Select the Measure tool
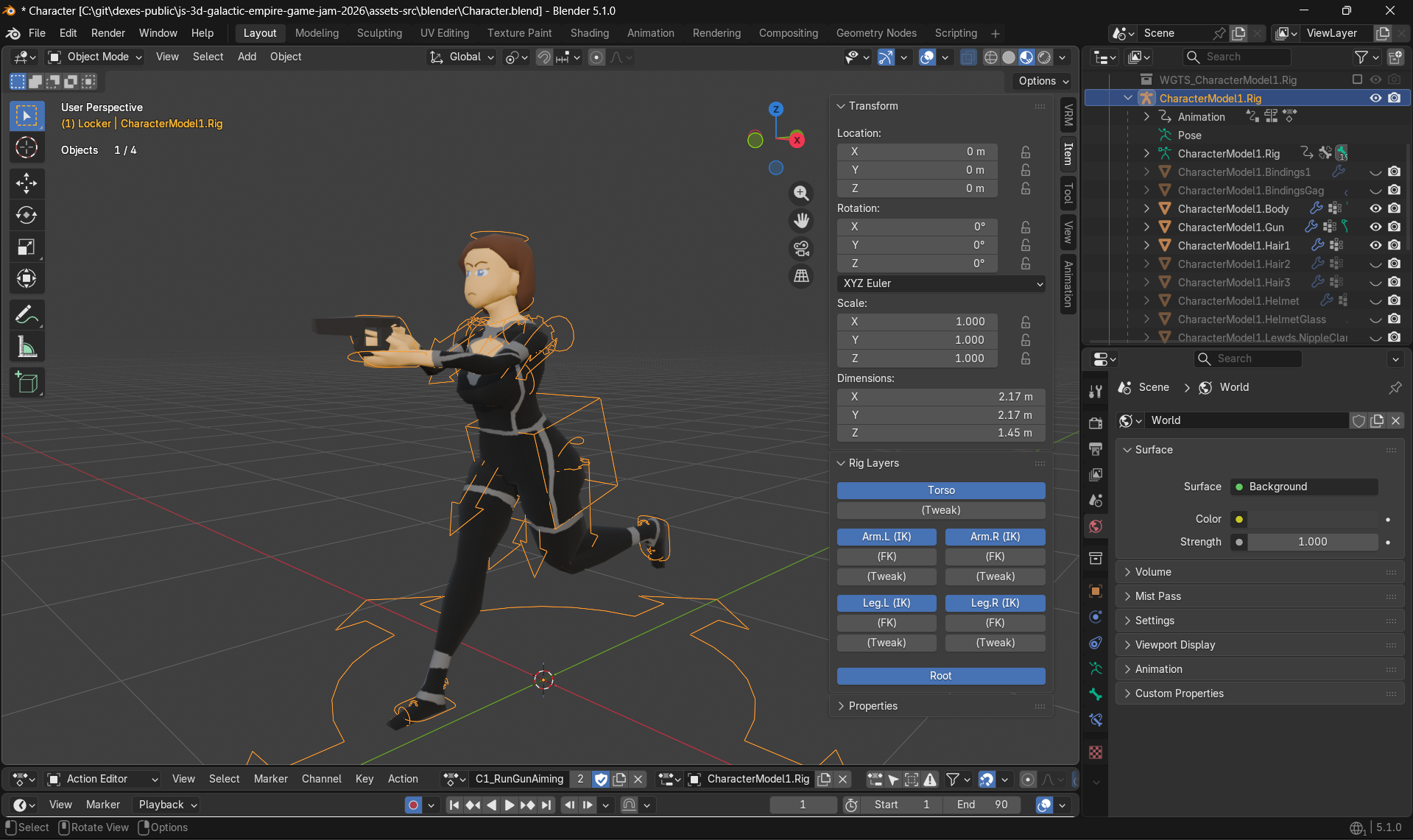Image resolution: width=1413 pixels, height=840 pixels. (27, 346)
